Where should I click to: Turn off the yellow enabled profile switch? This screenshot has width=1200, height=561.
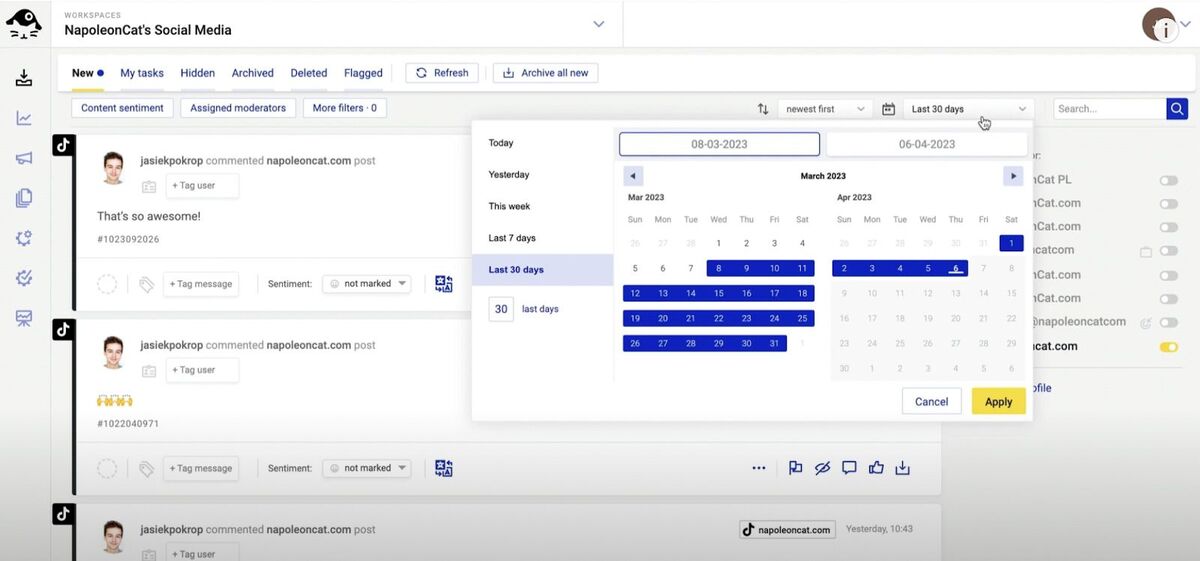point(1168,347)
